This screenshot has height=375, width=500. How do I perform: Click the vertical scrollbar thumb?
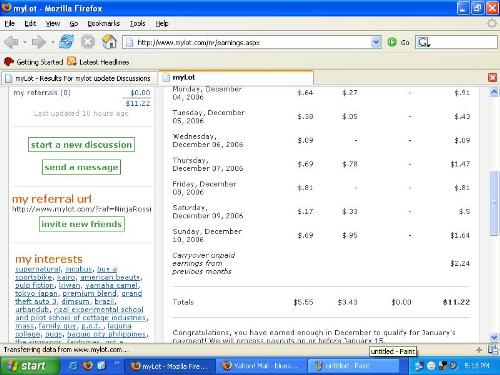coord(494,203)
